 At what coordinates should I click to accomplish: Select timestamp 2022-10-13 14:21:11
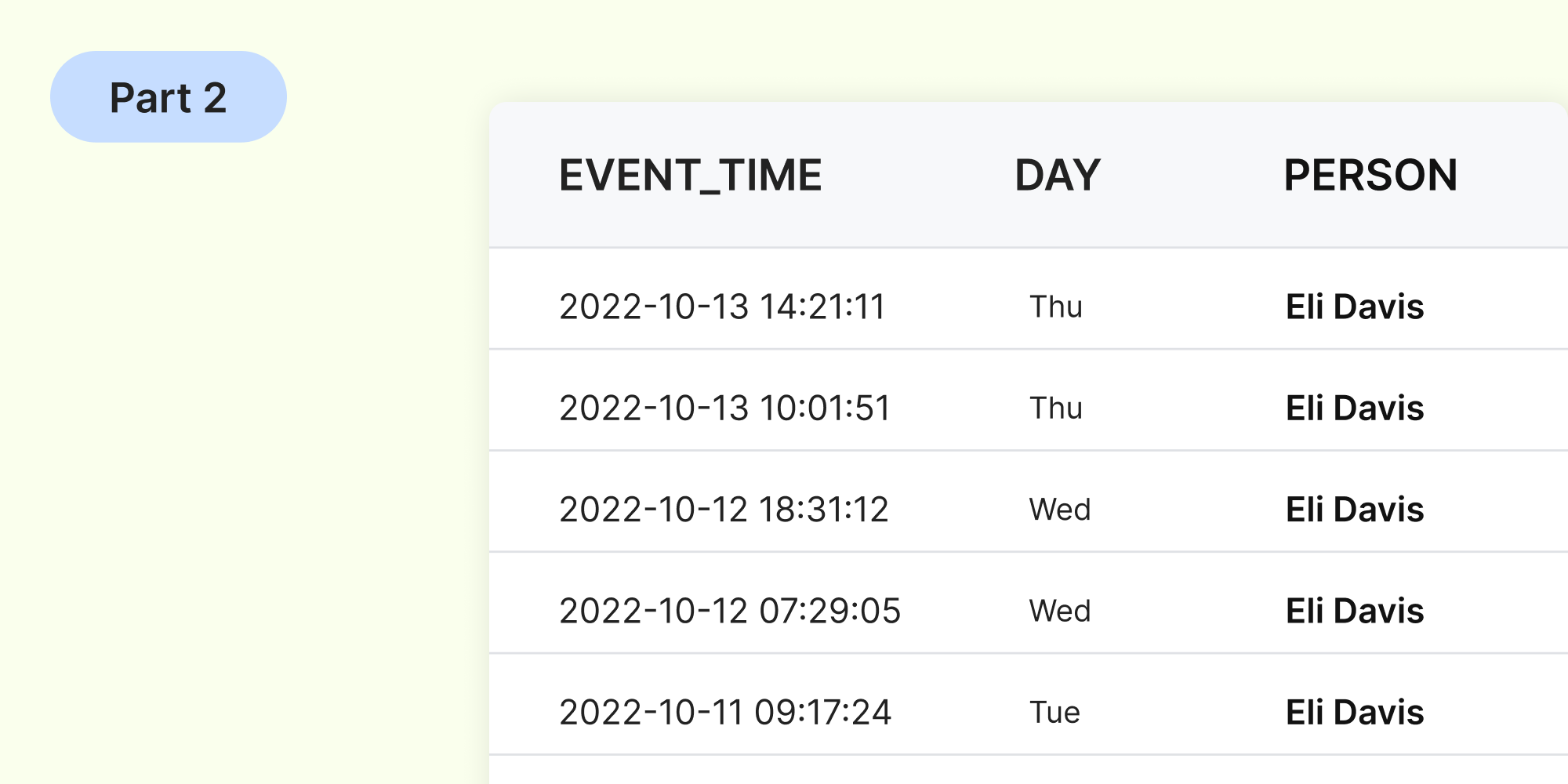tap(722, 307)
